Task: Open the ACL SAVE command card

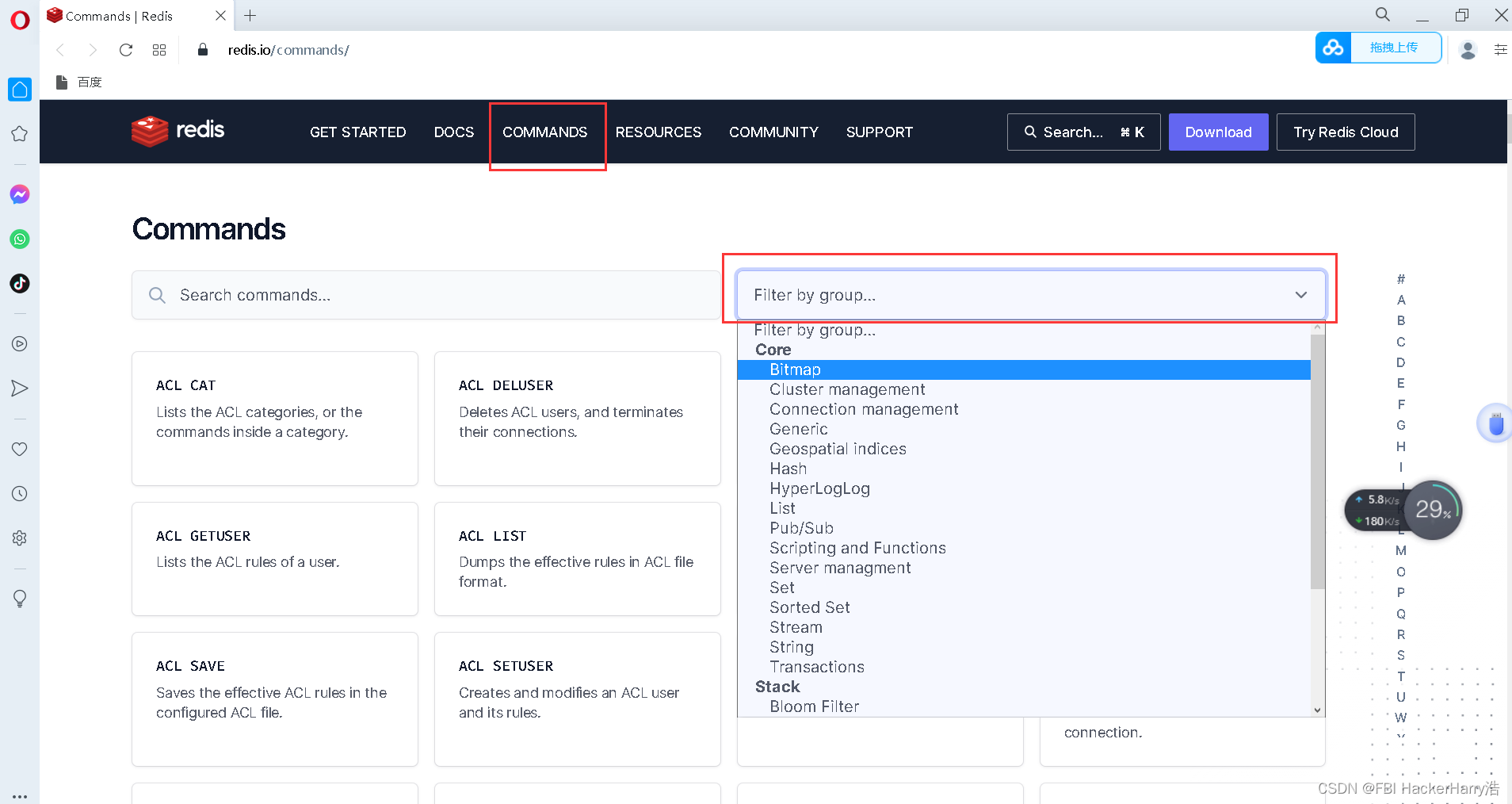Action: point(275,699)
